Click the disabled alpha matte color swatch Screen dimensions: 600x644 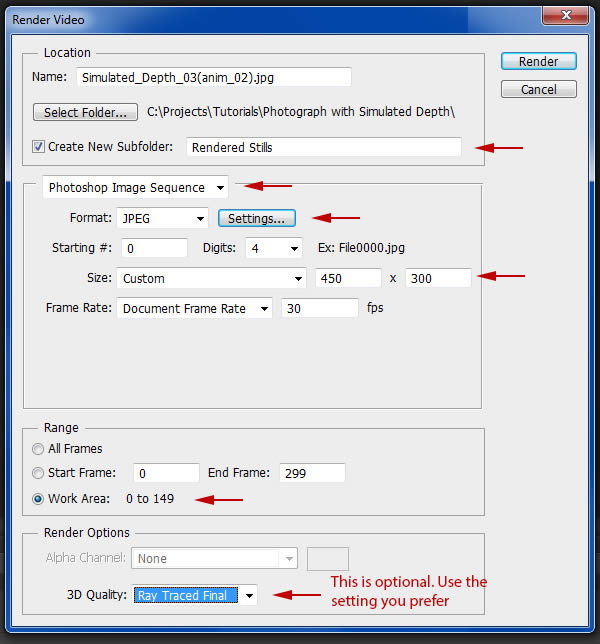tap(328, 559)
